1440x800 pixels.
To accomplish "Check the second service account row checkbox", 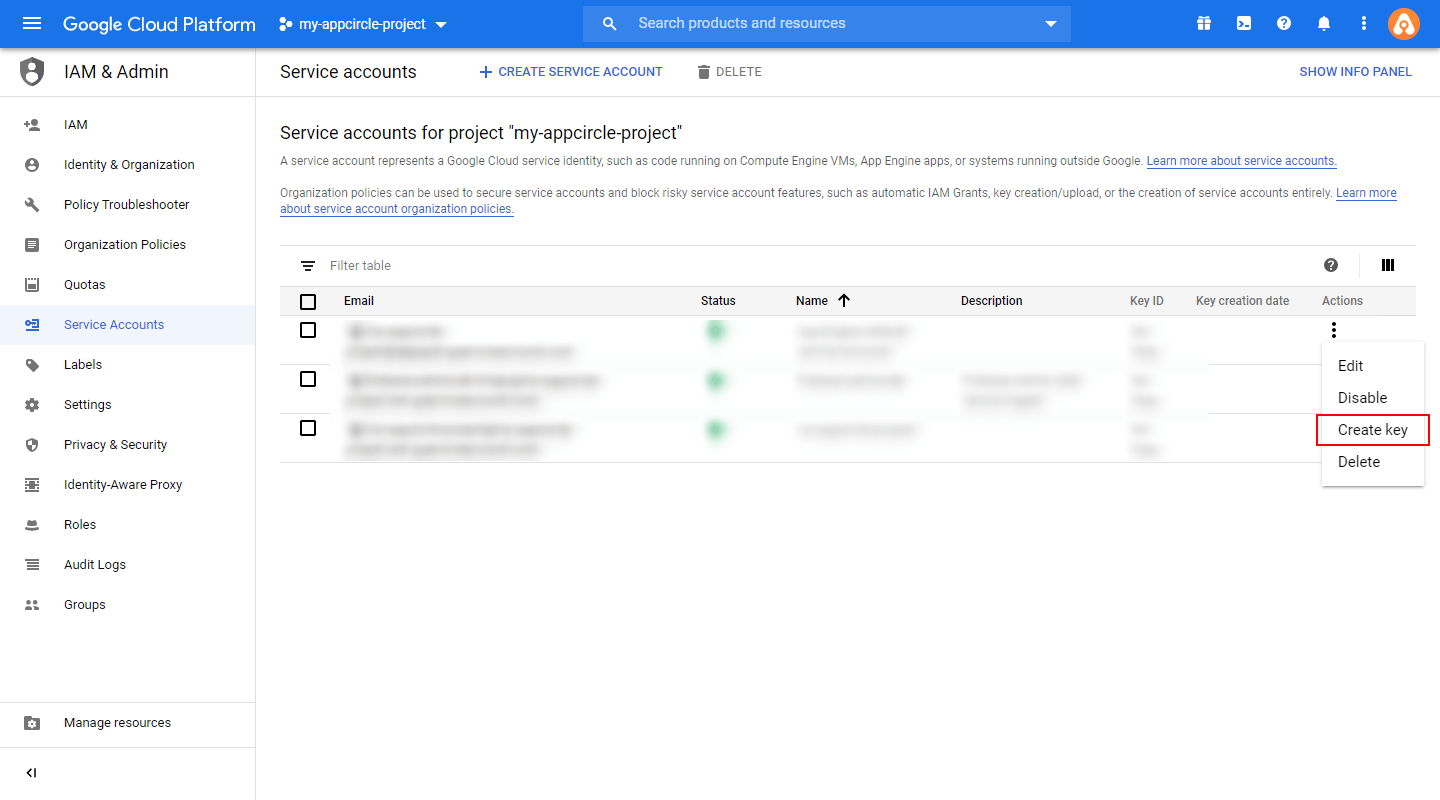I will (x=308, y=379).
